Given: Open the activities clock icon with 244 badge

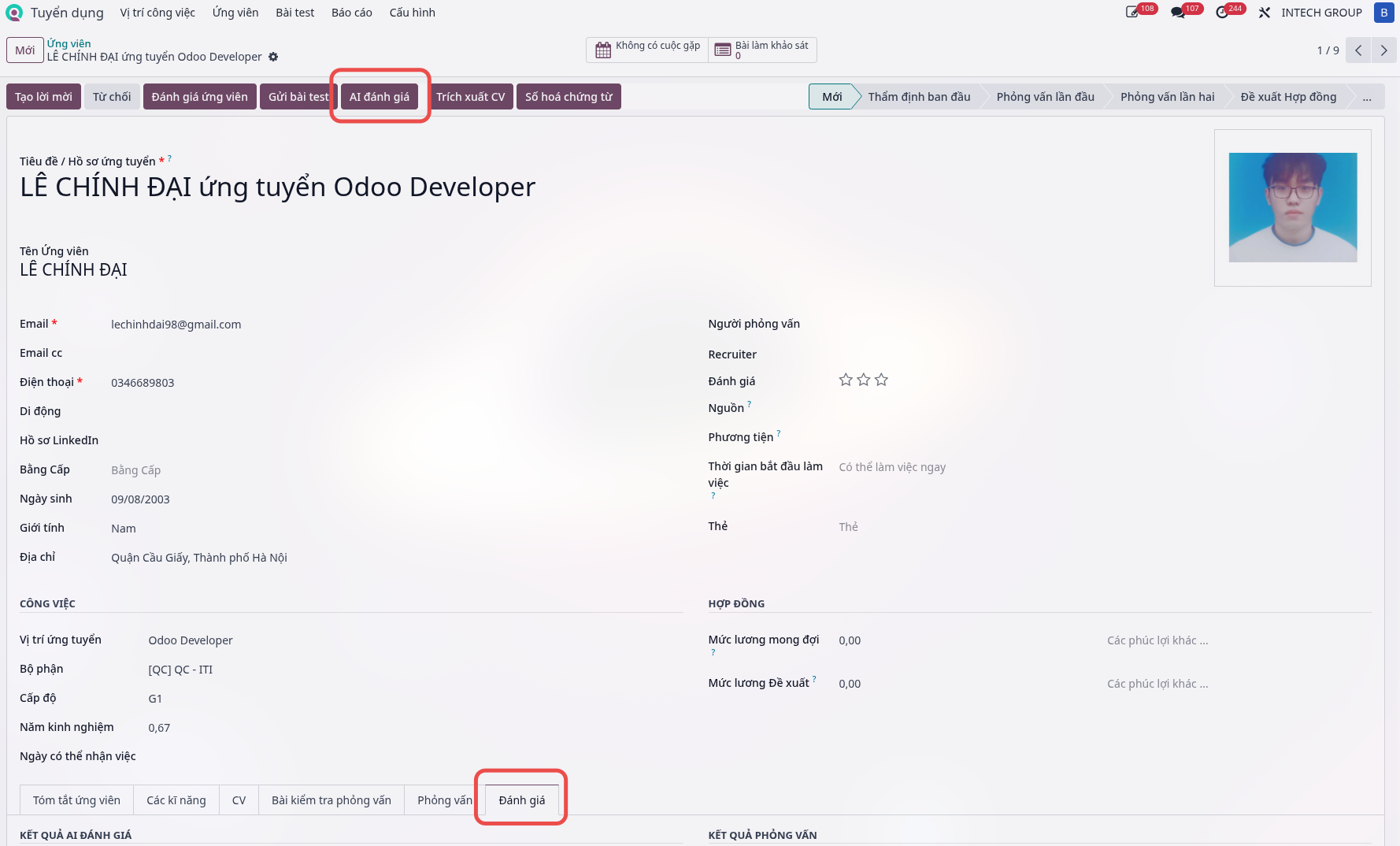Looking at the screenshot, I should tap(1222, 13).
